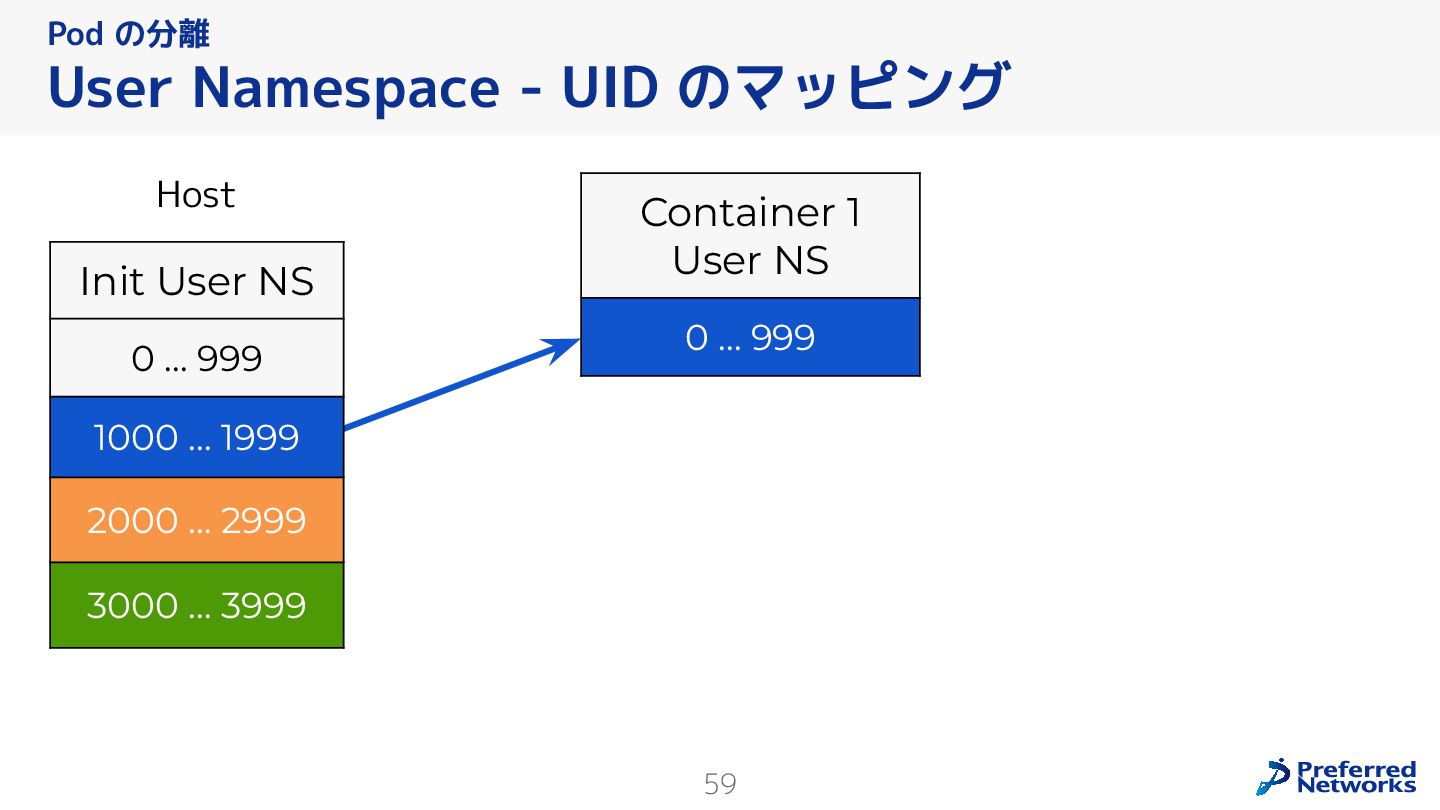Click the word "Namespace" in the title
This screenshot has width=1440, height=810.
(345, 88)
